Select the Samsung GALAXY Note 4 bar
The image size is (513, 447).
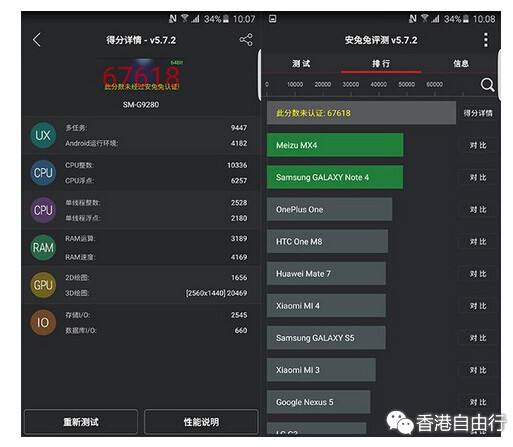(x=335, y=177)
